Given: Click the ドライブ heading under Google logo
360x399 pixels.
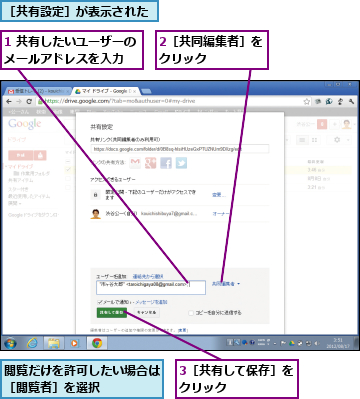Looking at the screenshot, I should click(x=16, y=139).
